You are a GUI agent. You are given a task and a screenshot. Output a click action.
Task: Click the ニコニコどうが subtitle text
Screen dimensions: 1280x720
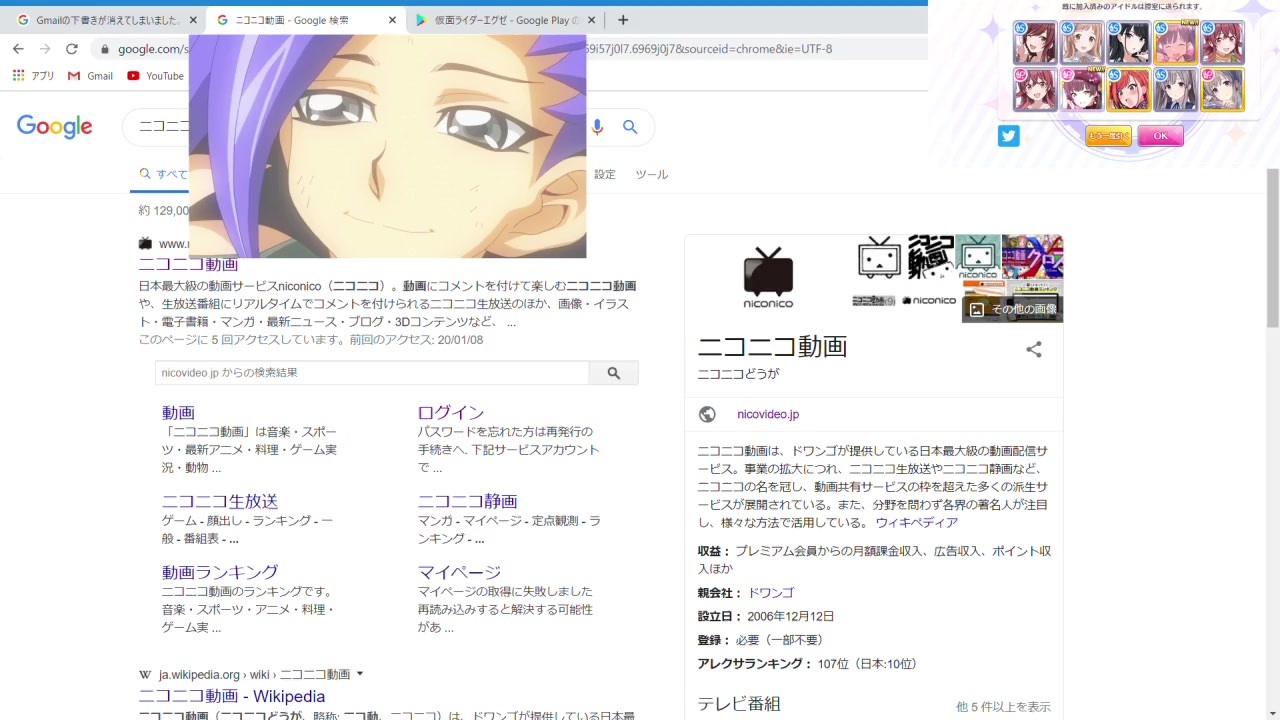pos(738,374)
